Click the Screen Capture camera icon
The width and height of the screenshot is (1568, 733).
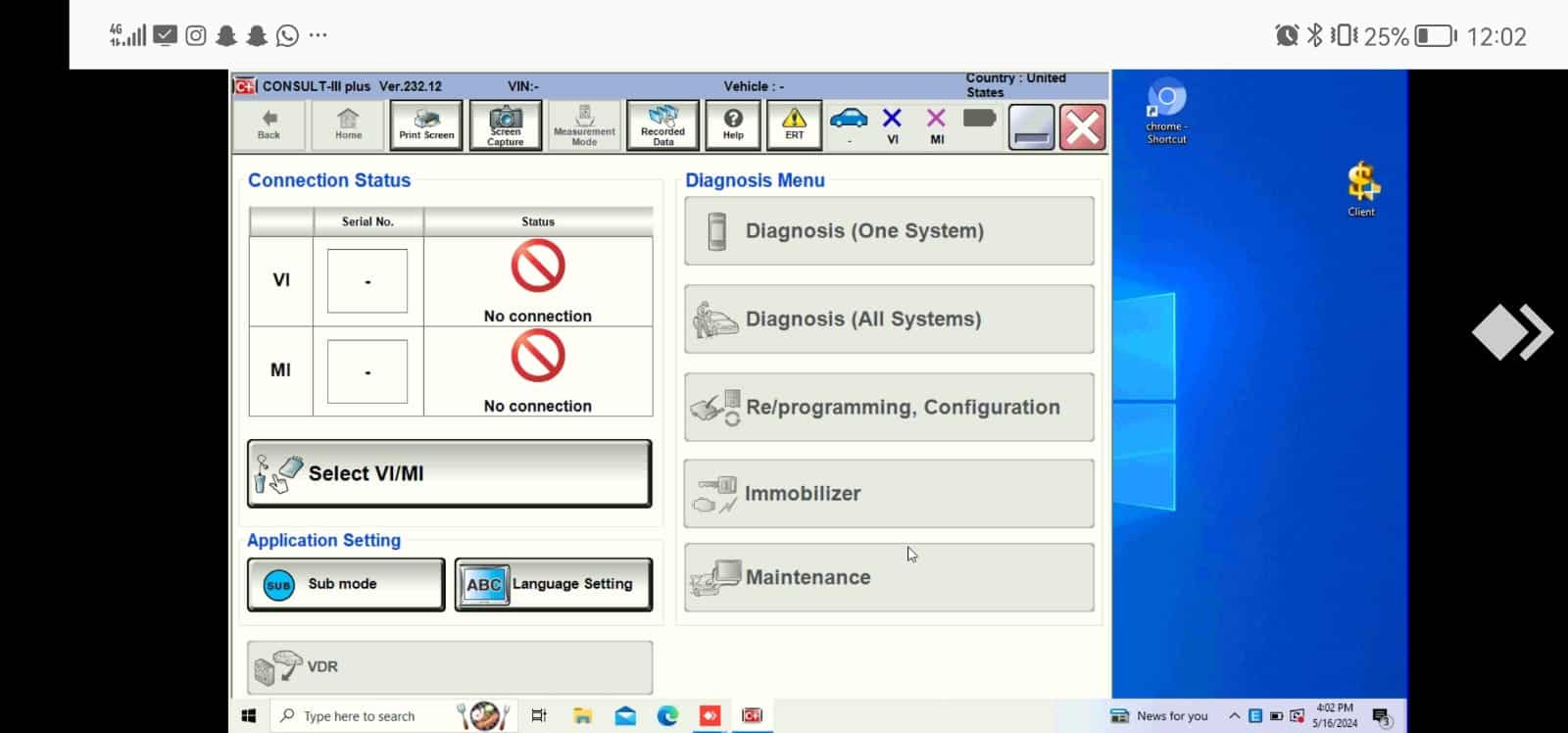[506, 125]
